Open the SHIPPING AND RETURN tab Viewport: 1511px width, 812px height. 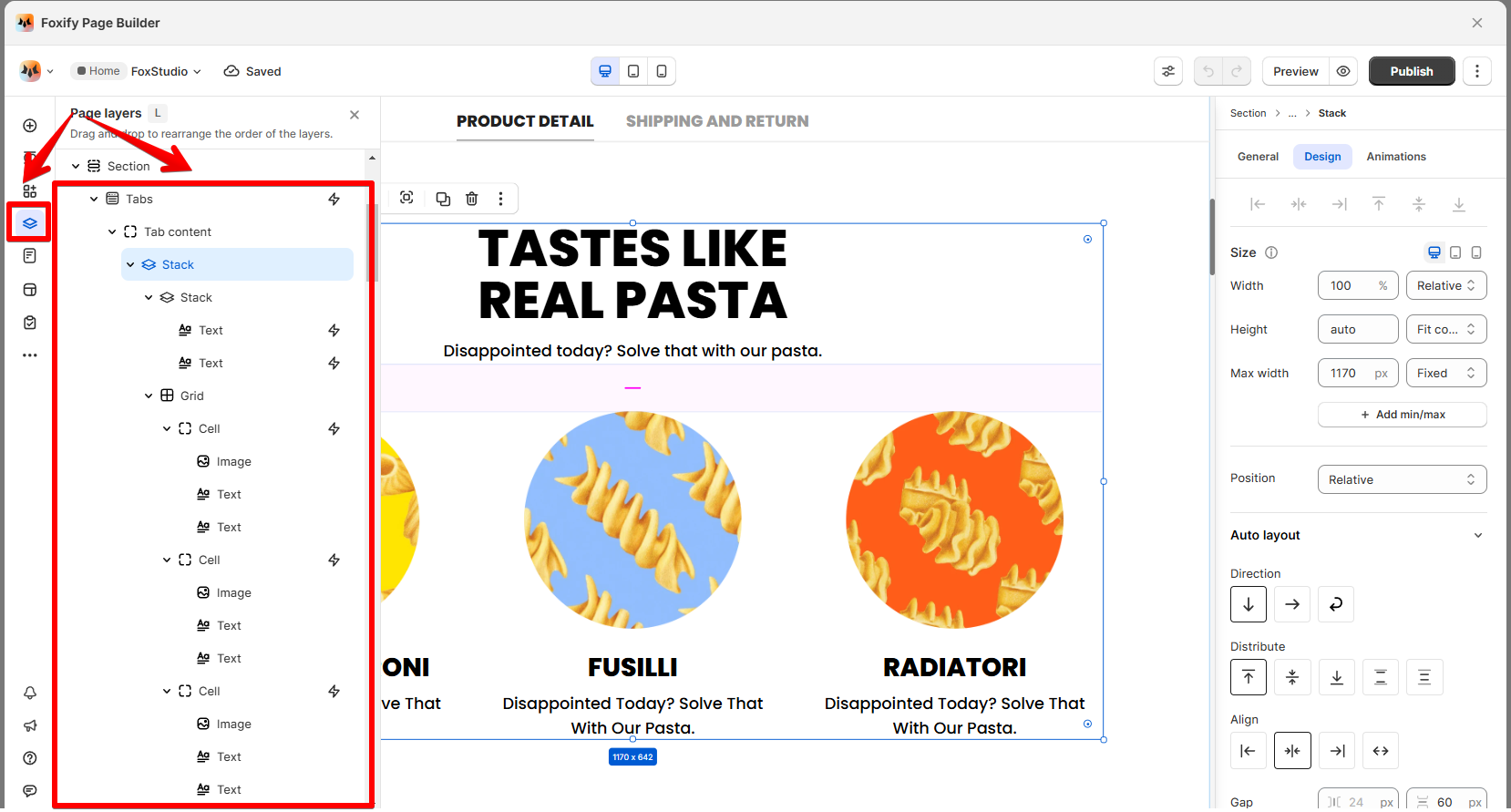click(x=717, y=121)
